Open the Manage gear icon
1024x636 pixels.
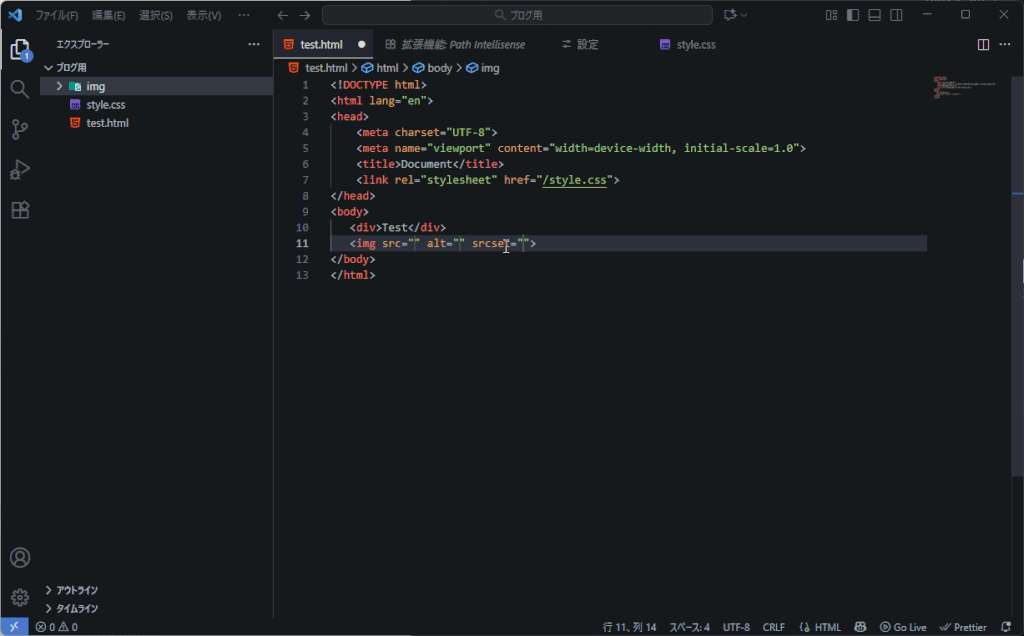[19, 597]
